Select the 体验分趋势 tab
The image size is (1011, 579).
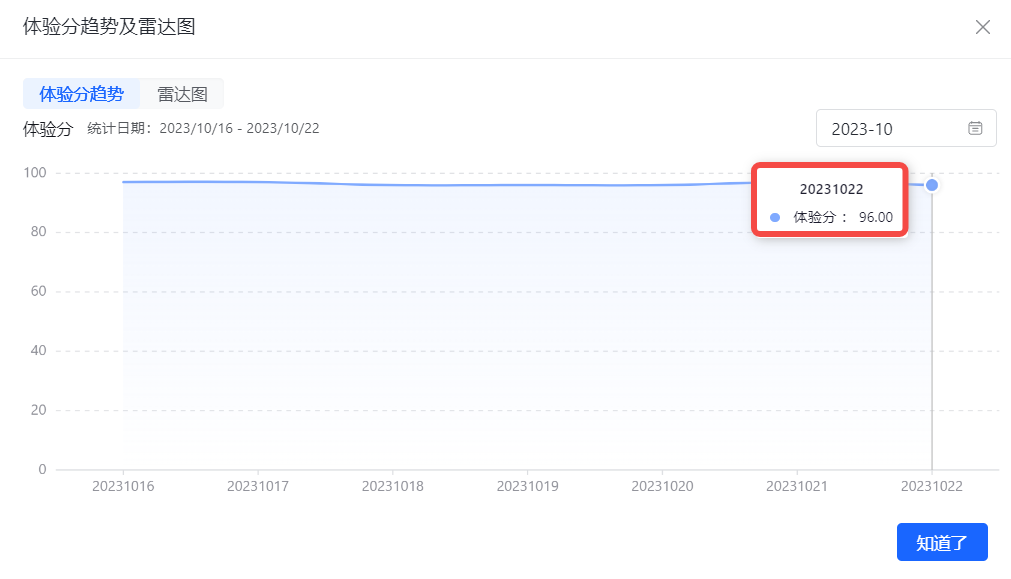click(82, 94)
